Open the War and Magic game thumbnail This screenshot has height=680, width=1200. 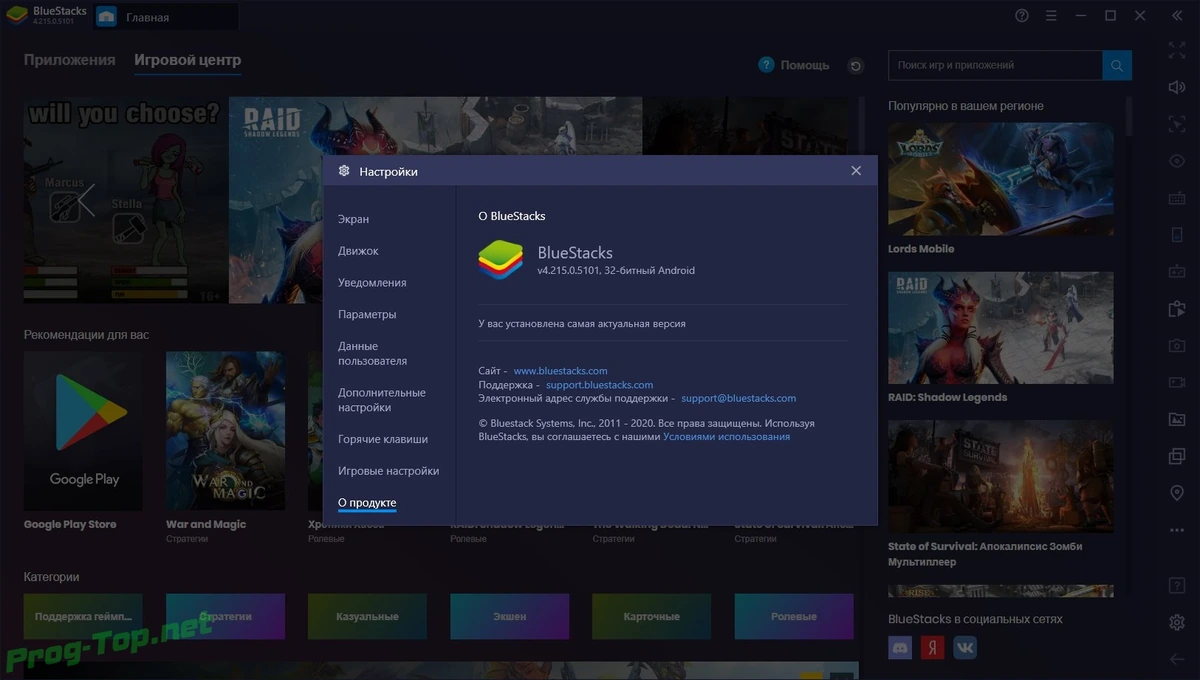pos(225,431)
